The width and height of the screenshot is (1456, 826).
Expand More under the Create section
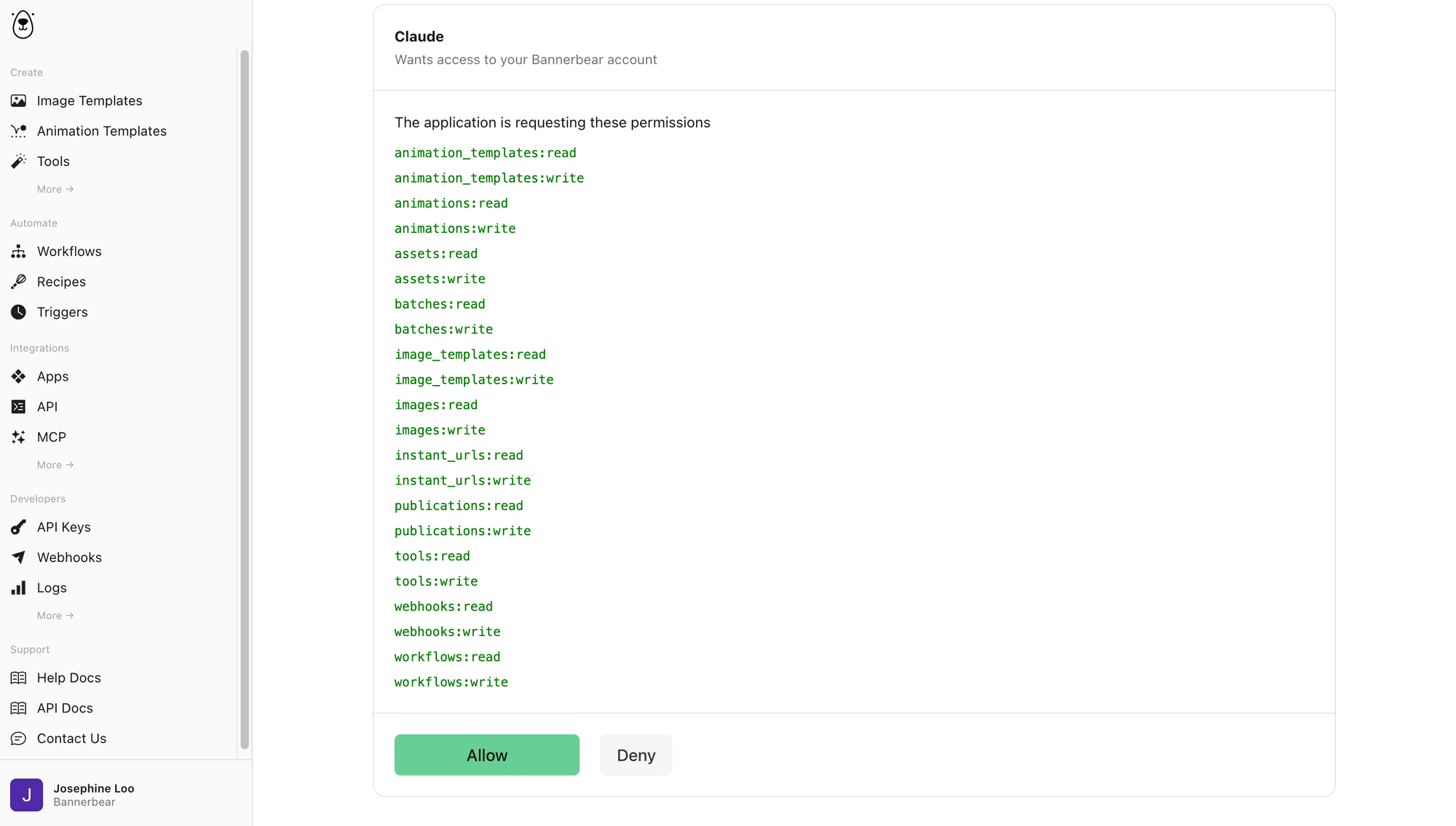click(x=55, y=189)
